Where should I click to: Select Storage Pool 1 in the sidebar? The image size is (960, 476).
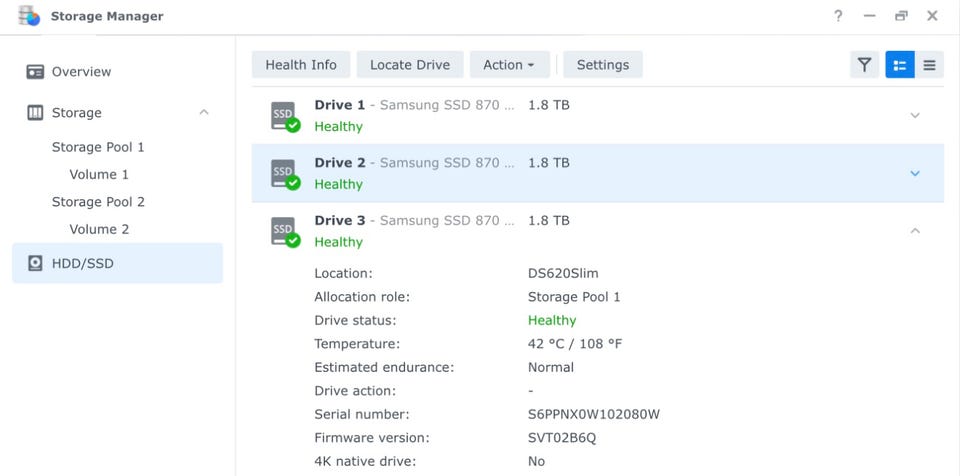coord(98,147)
